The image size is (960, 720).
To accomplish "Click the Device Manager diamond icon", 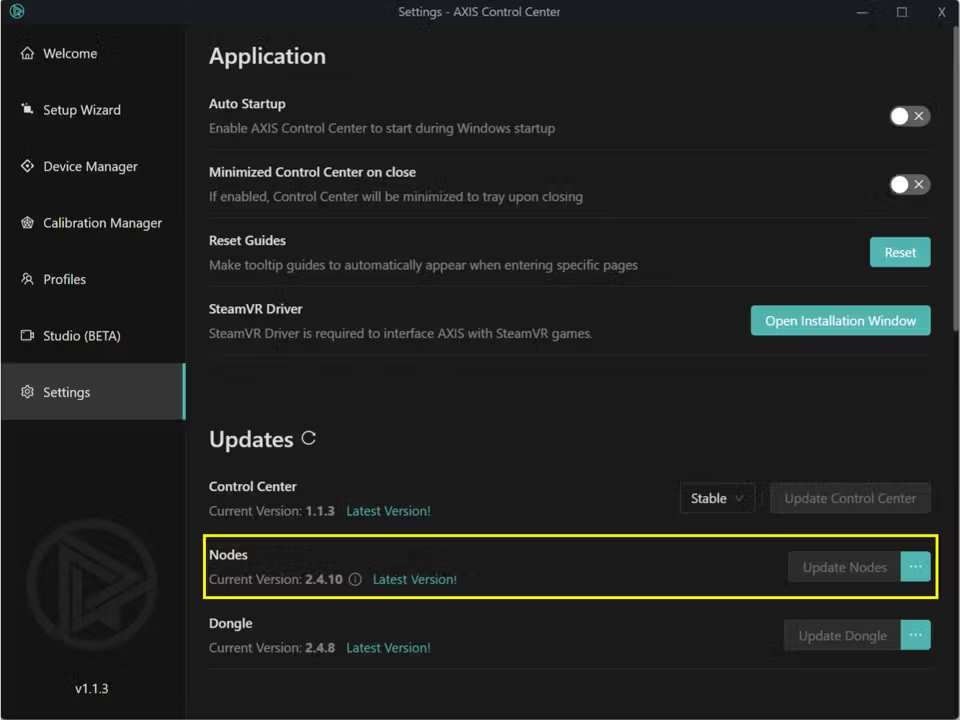I will [27, 167].
